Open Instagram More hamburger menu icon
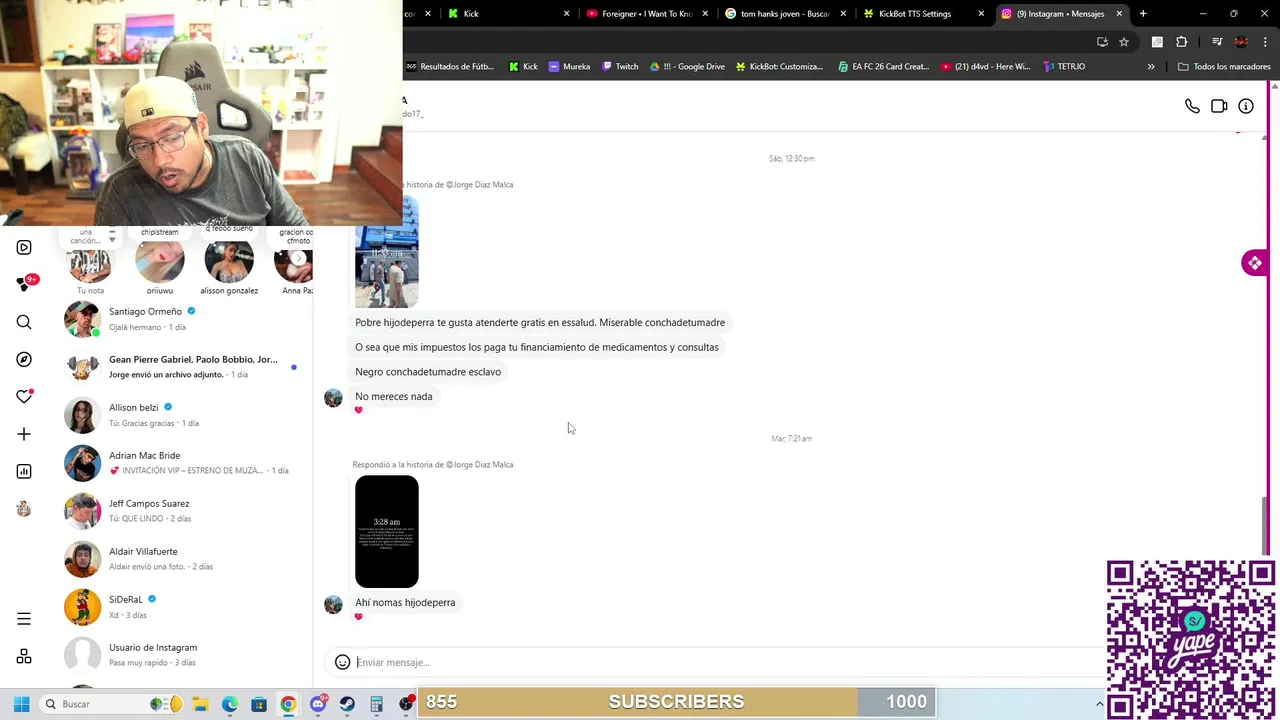 click(x=24, y=619)
